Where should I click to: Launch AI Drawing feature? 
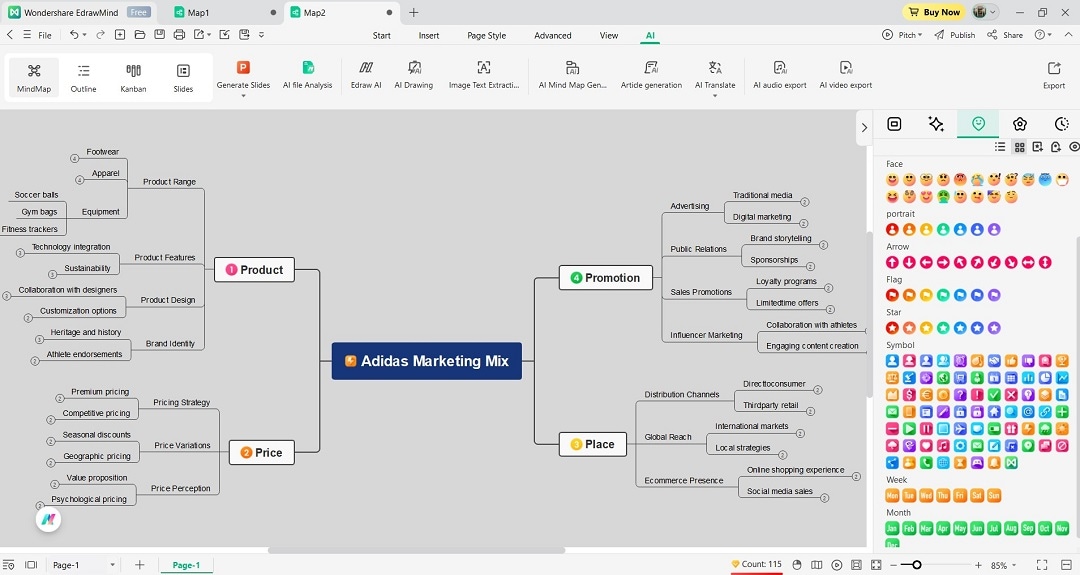pyautogui.click(x=413, y=75)
